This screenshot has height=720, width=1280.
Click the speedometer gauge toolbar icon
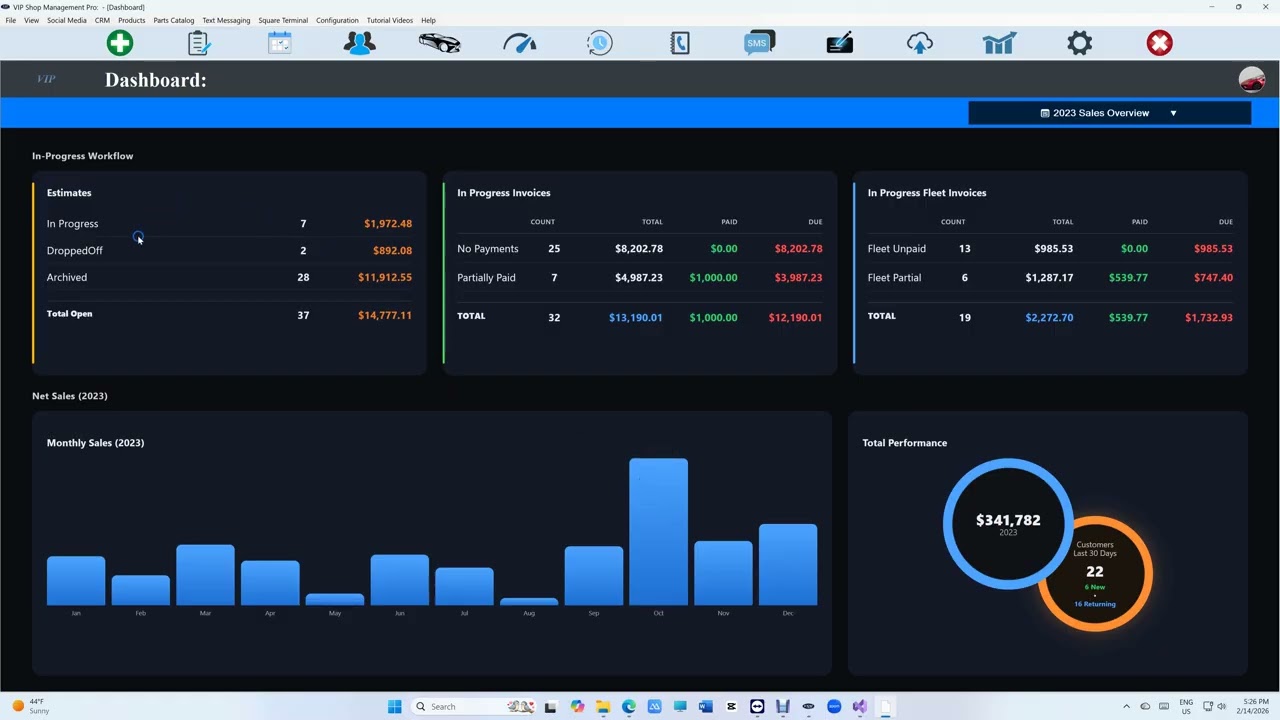[520, 43]
